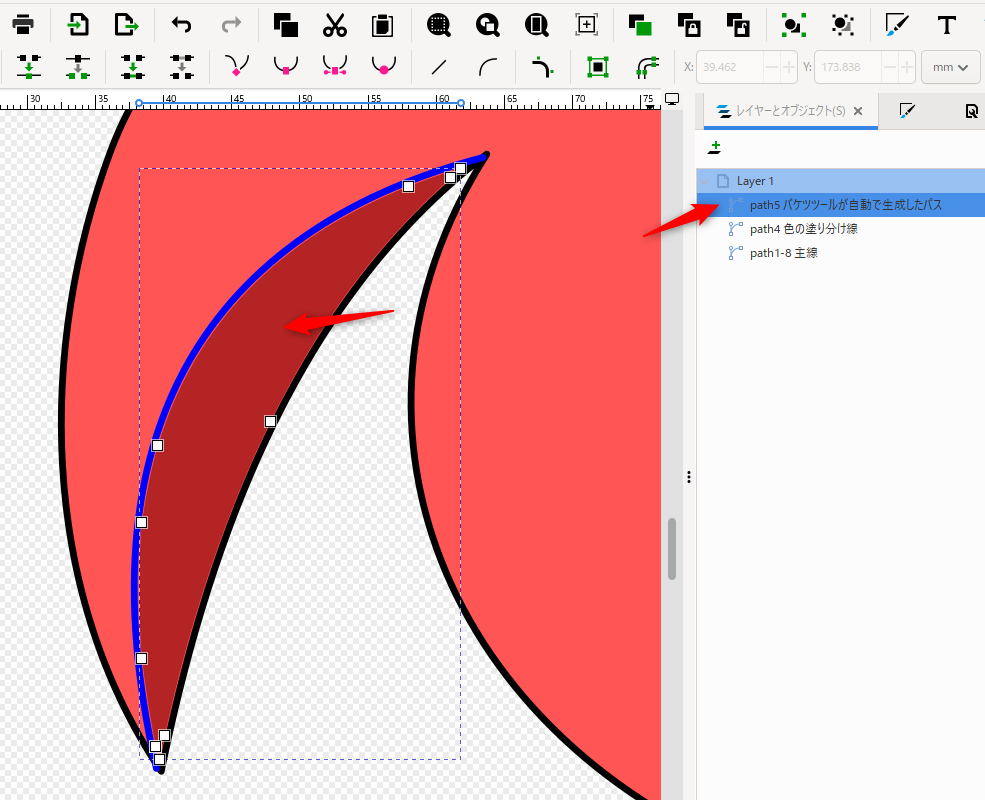Click the Export file icon
Screen dimensions: 985x800
tap(126, 24)
